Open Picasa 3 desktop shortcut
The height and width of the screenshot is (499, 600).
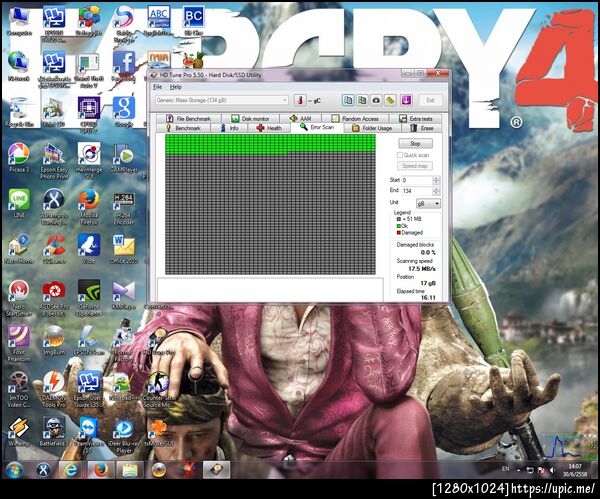19,158
